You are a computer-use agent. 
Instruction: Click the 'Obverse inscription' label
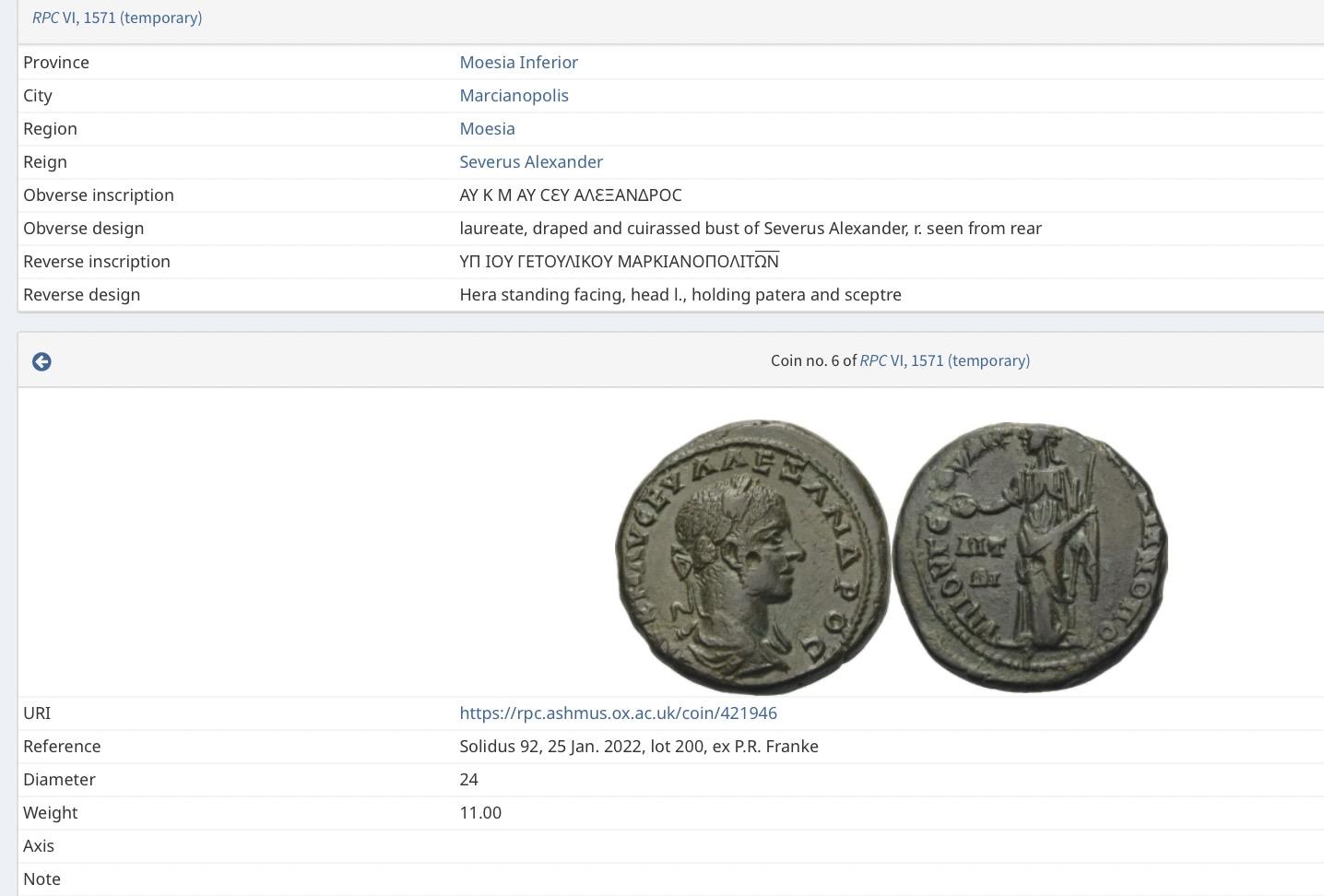[99, 195]
